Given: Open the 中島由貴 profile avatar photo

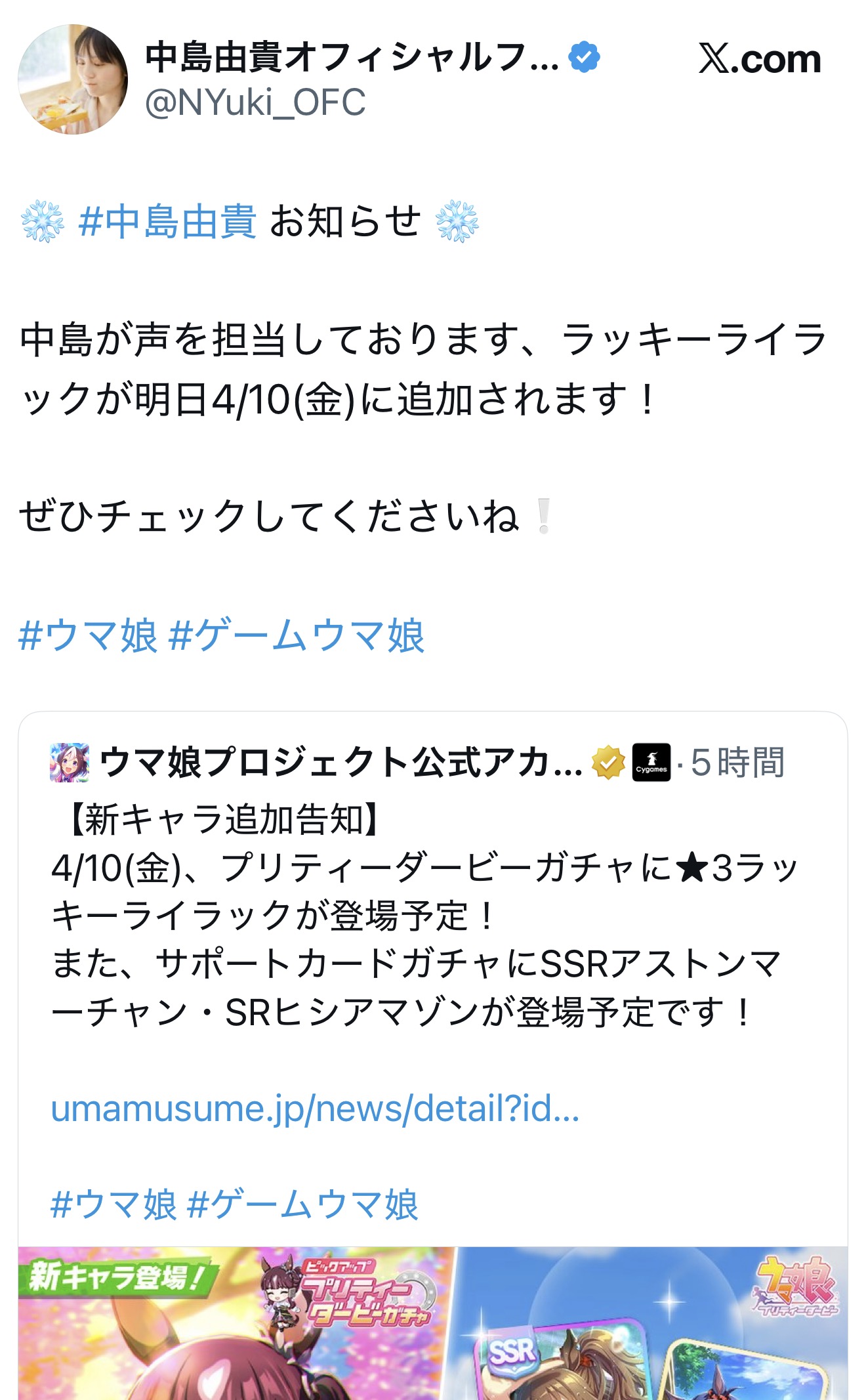Looking at the screenshot, I should (x=73, y=79).
